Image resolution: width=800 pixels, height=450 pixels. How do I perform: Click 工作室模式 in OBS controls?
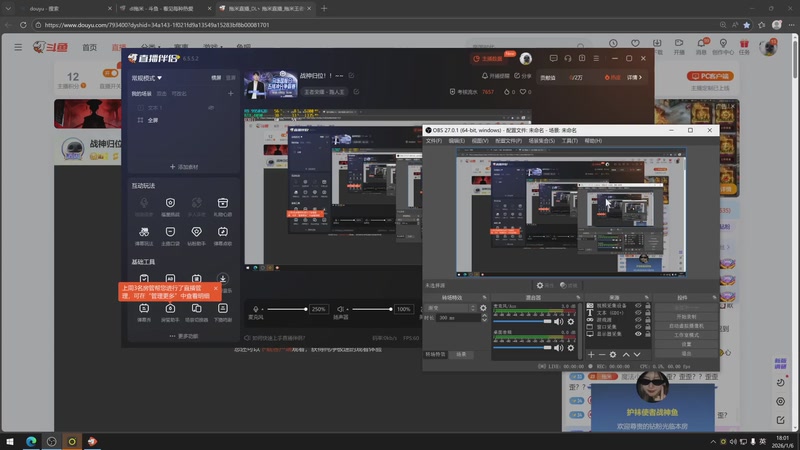point(686,335)
